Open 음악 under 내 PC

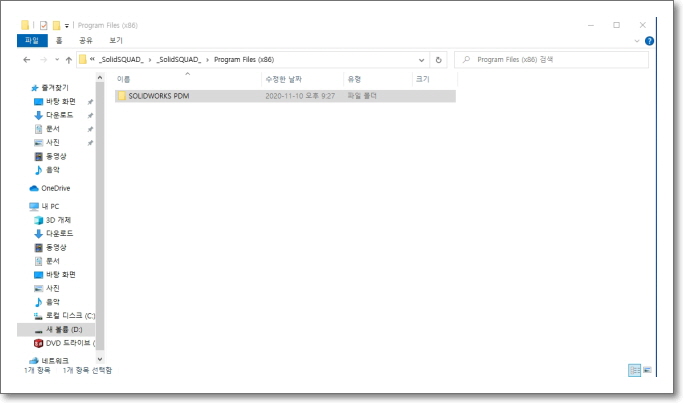point(53,302)
